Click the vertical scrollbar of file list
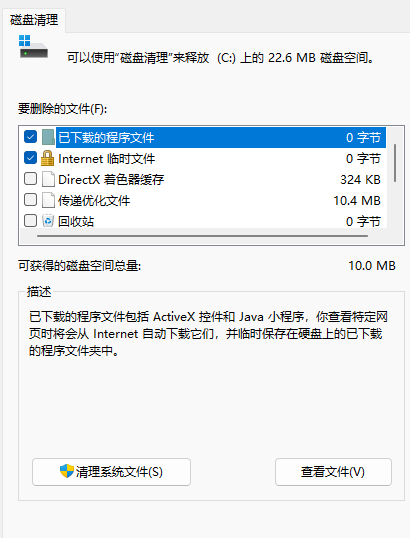Viewport: 410px width, 538px height. click(x=395, y=163)
